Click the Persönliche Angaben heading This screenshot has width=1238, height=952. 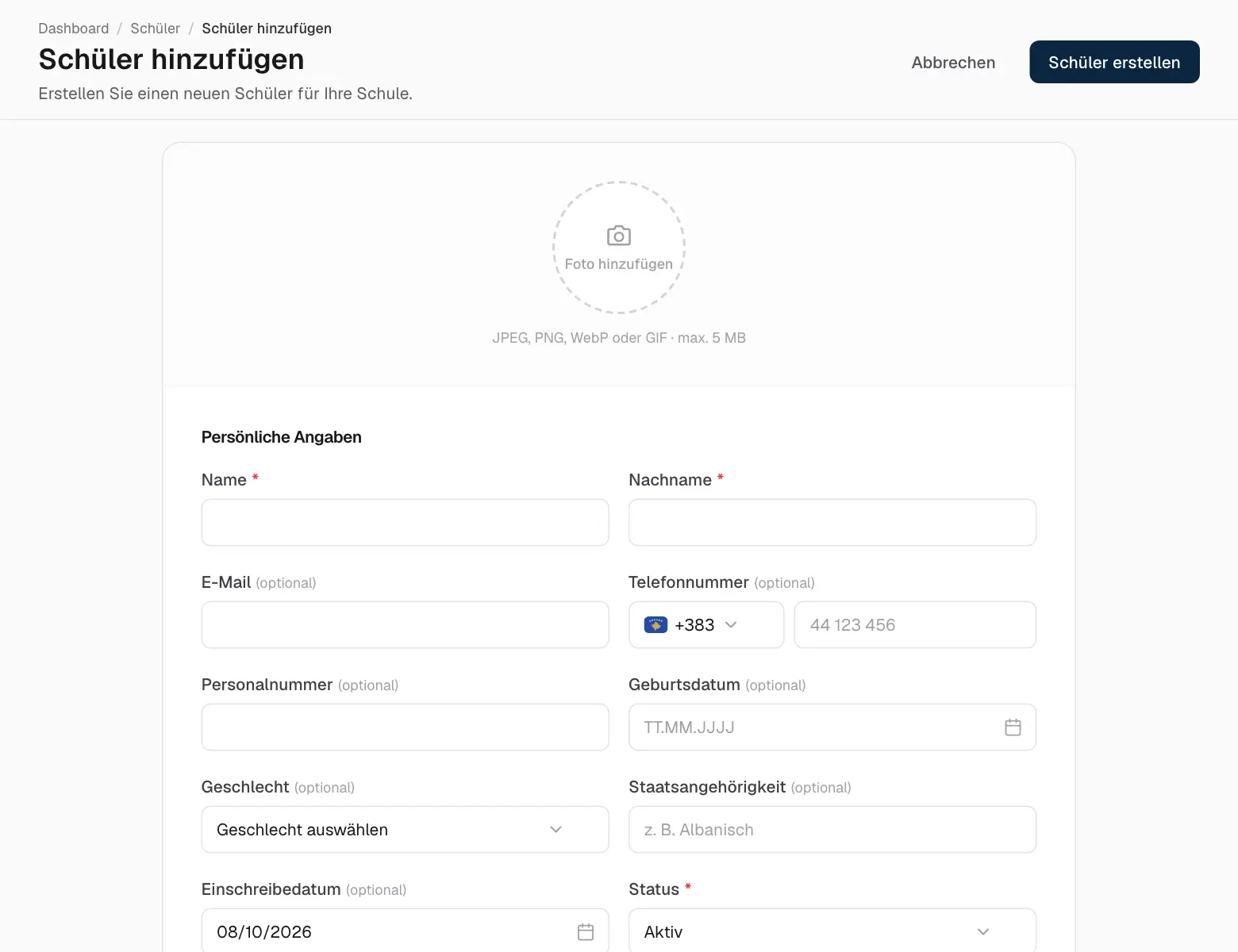coord(281,437)
